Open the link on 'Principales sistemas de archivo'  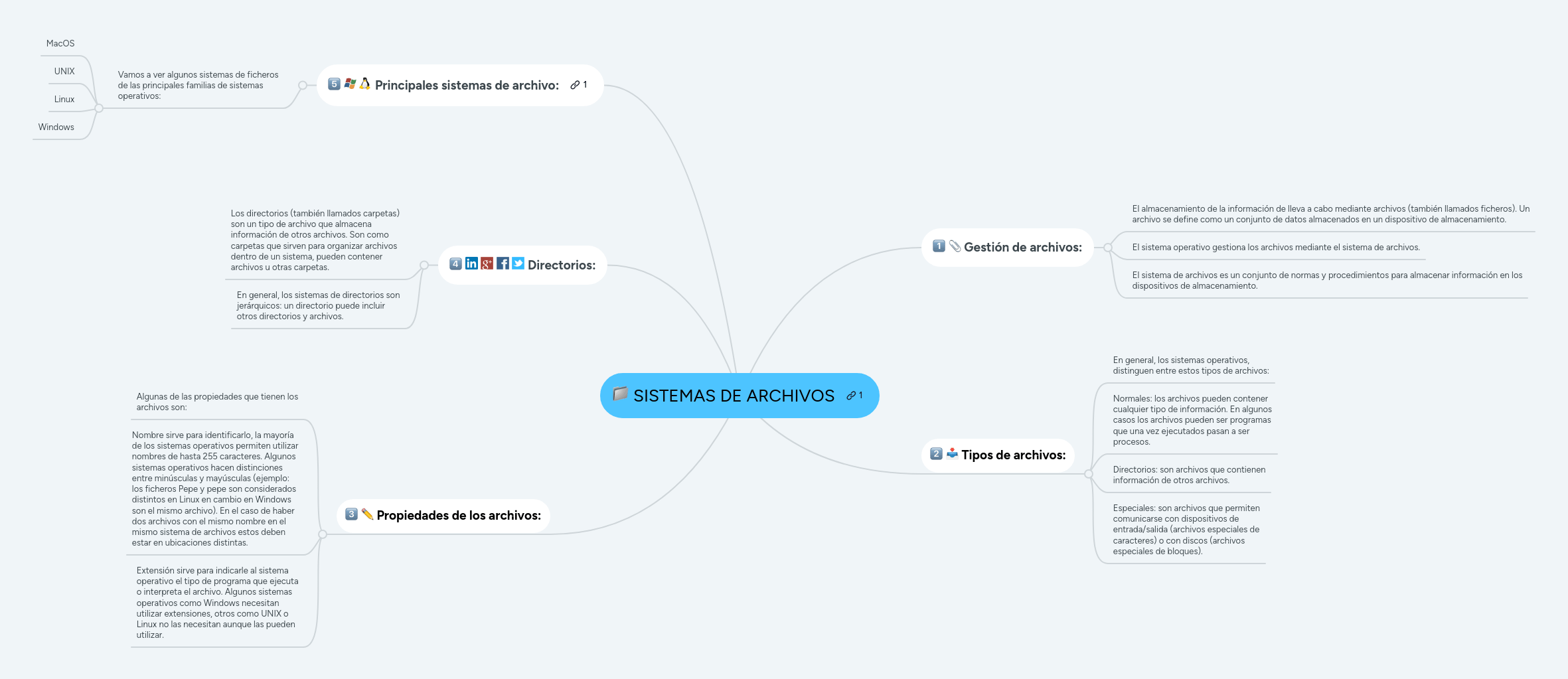[x=575, y=84]
